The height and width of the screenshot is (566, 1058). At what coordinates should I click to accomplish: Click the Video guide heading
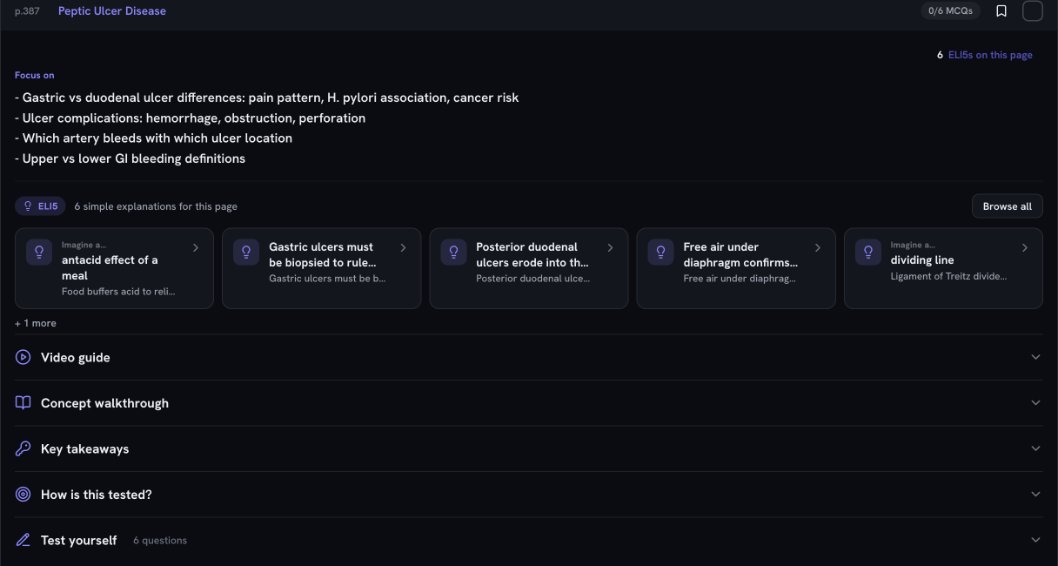tap(76, 358)
